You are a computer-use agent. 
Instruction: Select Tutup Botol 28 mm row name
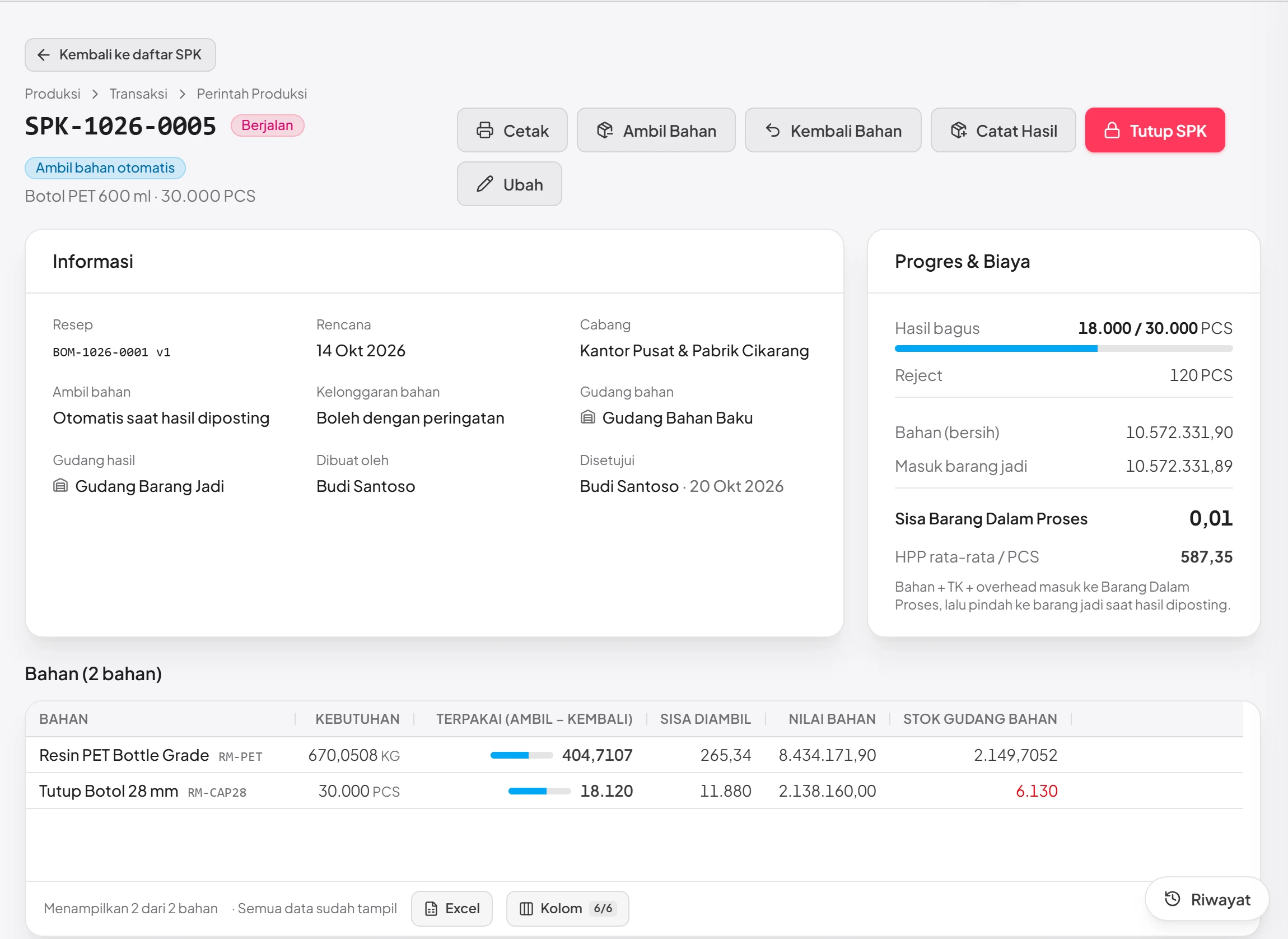click(x=109, y=791)
